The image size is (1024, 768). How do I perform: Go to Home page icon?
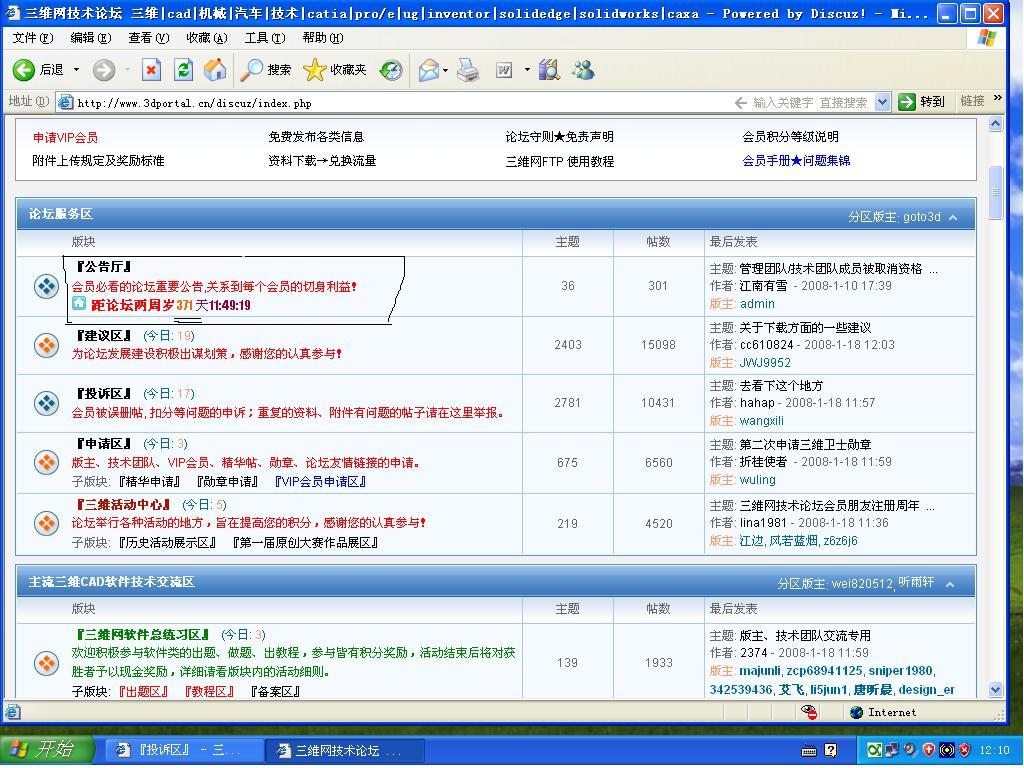coord(215,69)
